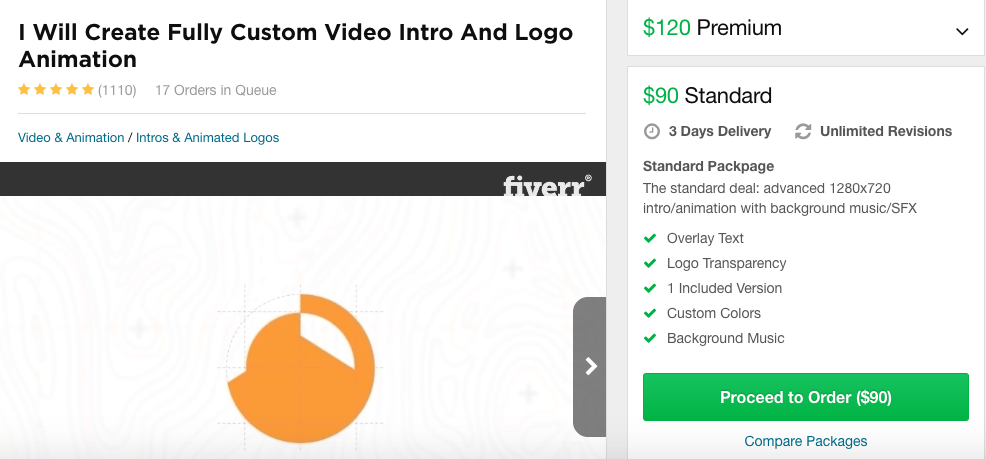
Task: Click the checkmark beside Custom Colors
Action: pos(651,313)
